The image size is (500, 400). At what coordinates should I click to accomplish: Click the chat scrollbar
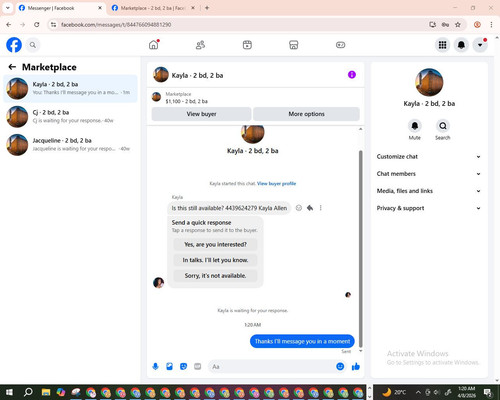[x=360, y=248]
